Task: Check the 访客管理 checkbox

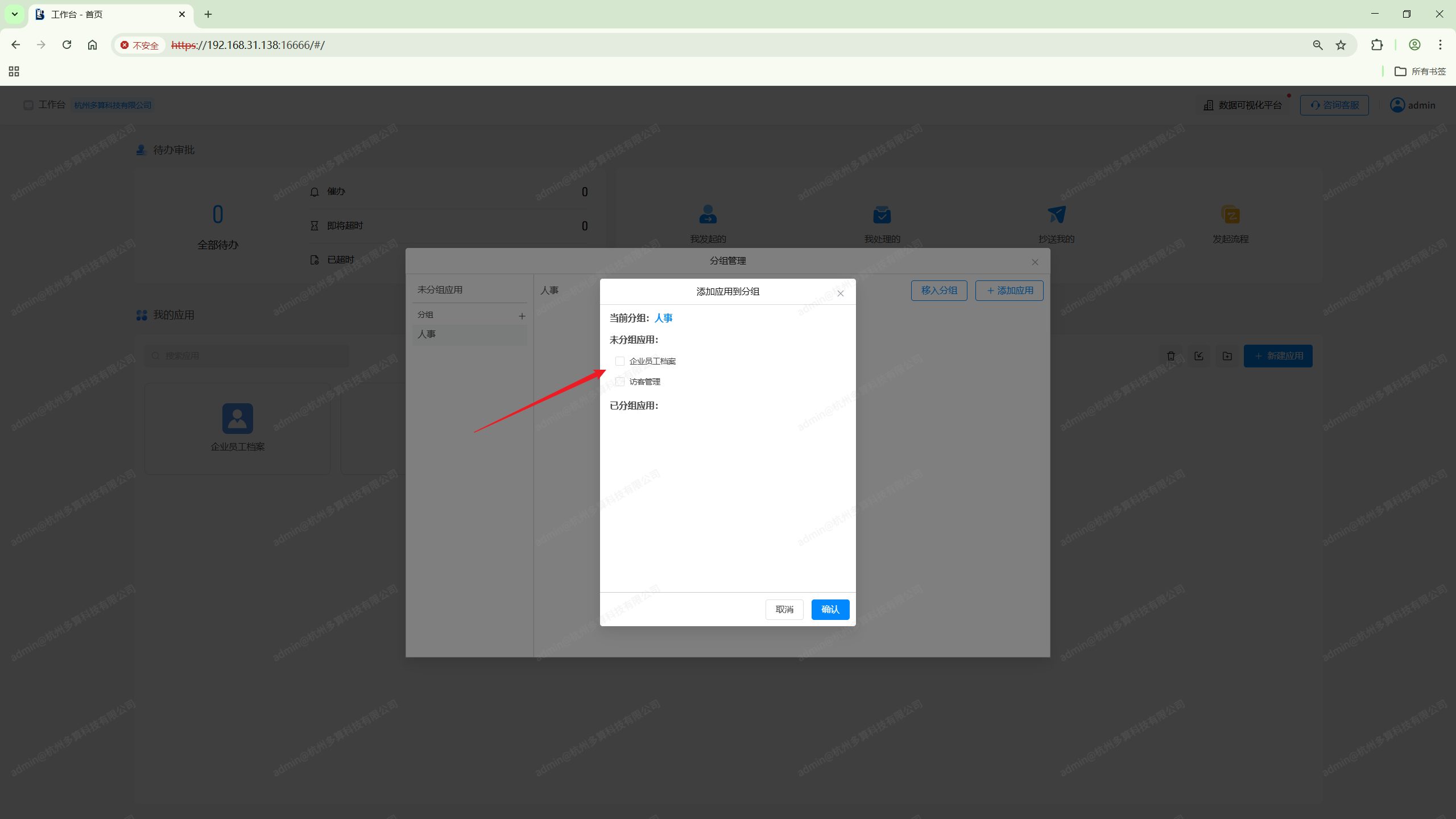Action: [x=620, y=382]
